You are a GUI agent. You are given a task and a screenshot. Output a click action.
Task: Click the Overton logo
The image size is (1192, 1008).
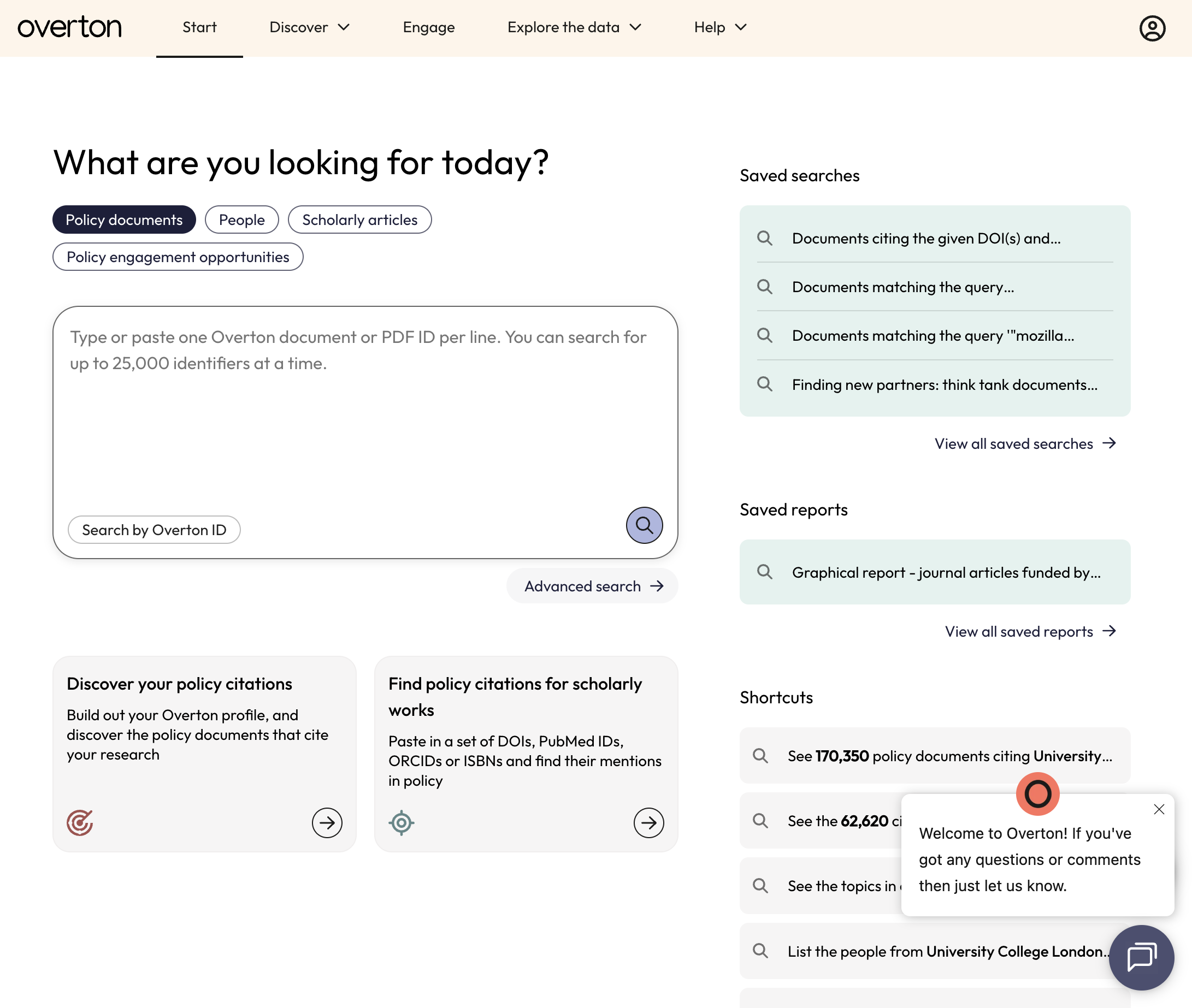click(69, 27)
